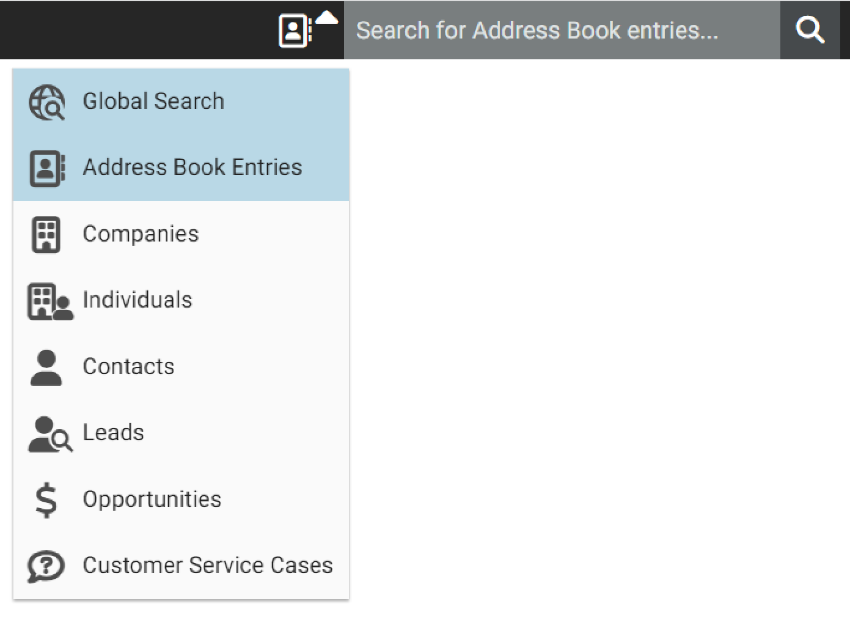Screen dimensions: 850x620
Task: Click the Leads person-with-magnifier icon
Action: (49, 433)
